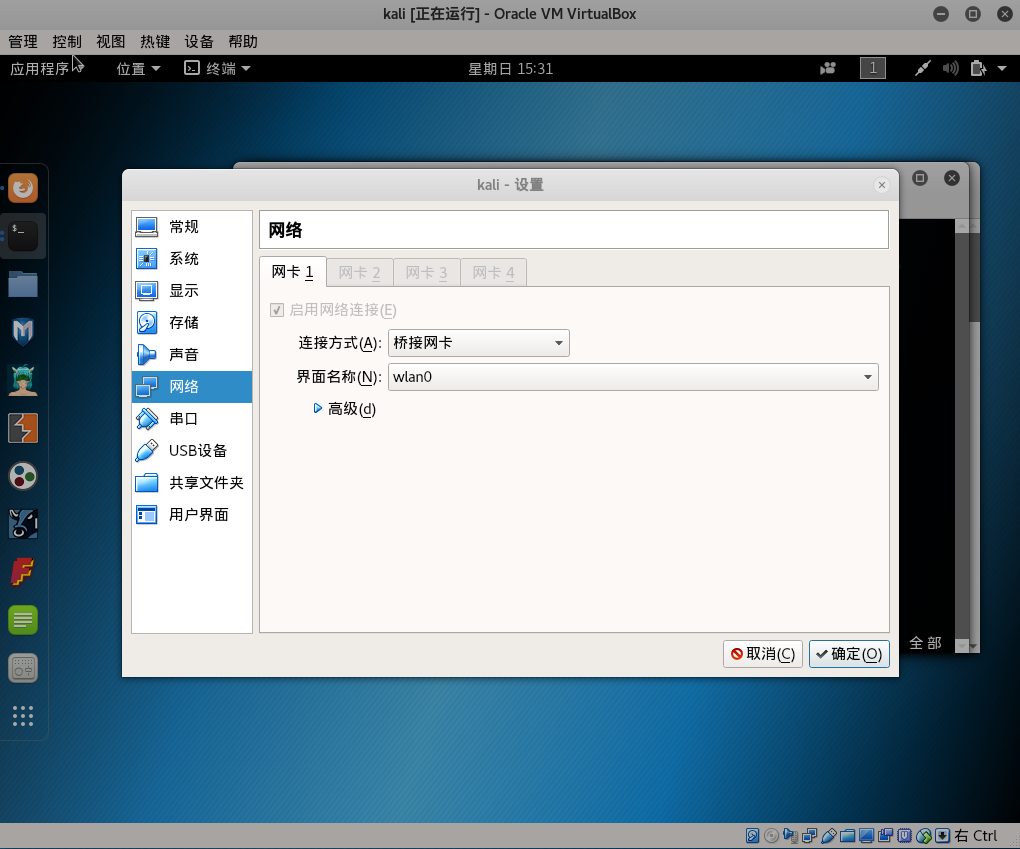Open system power menu arrow in panel
1020x849 pixels.
[1002, 68]
